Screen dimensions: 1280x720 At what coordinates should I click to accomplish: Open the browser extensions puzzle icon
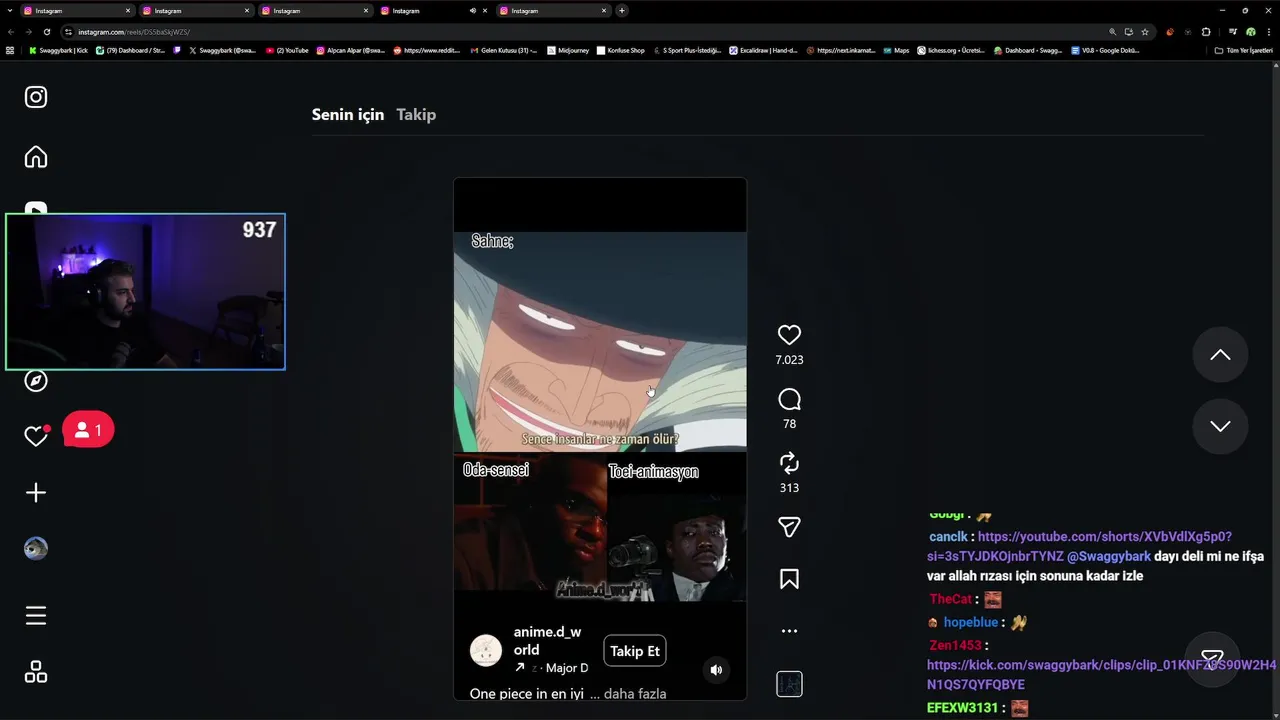tap(1206, 32)
